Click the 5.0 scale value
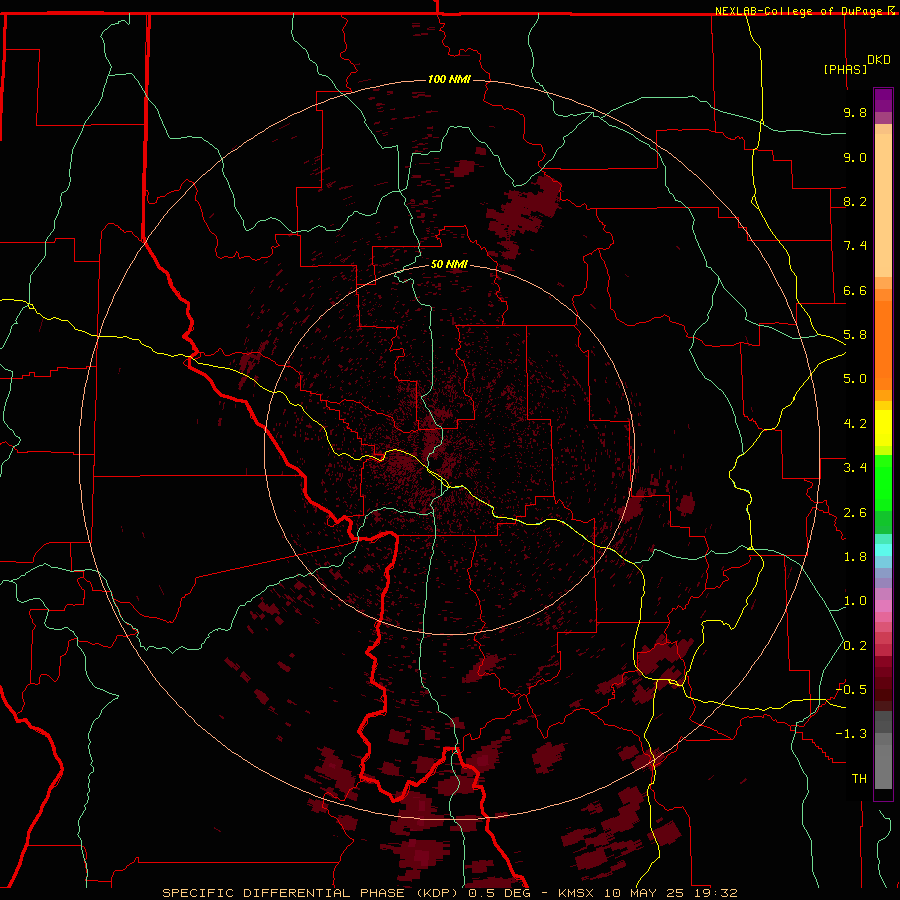 pyautogui.click(x=855, y=379)
